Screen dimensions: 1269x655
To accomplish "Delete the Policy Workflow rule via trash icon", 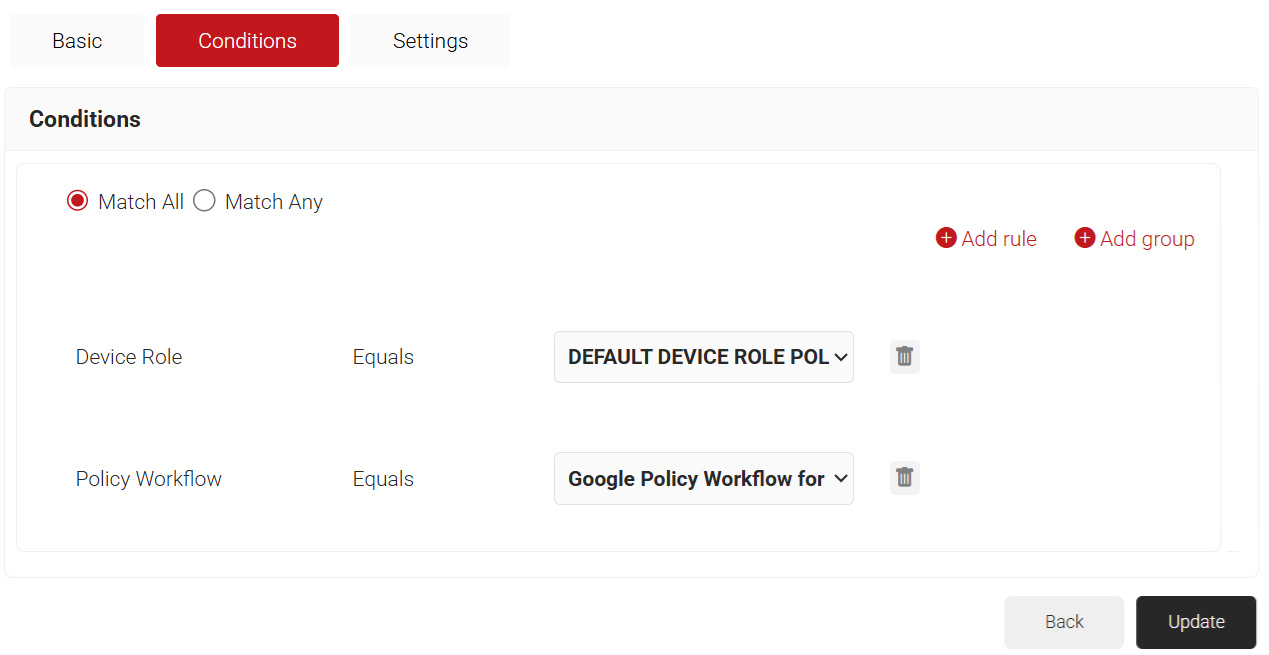I will (x=904, y=478).
